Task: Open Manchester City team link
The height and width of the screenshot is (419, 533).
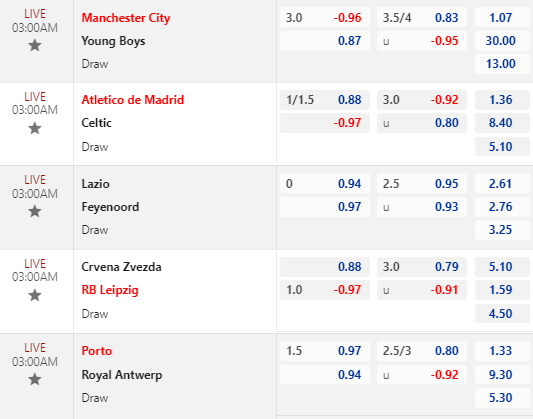Action: (126, 18)
